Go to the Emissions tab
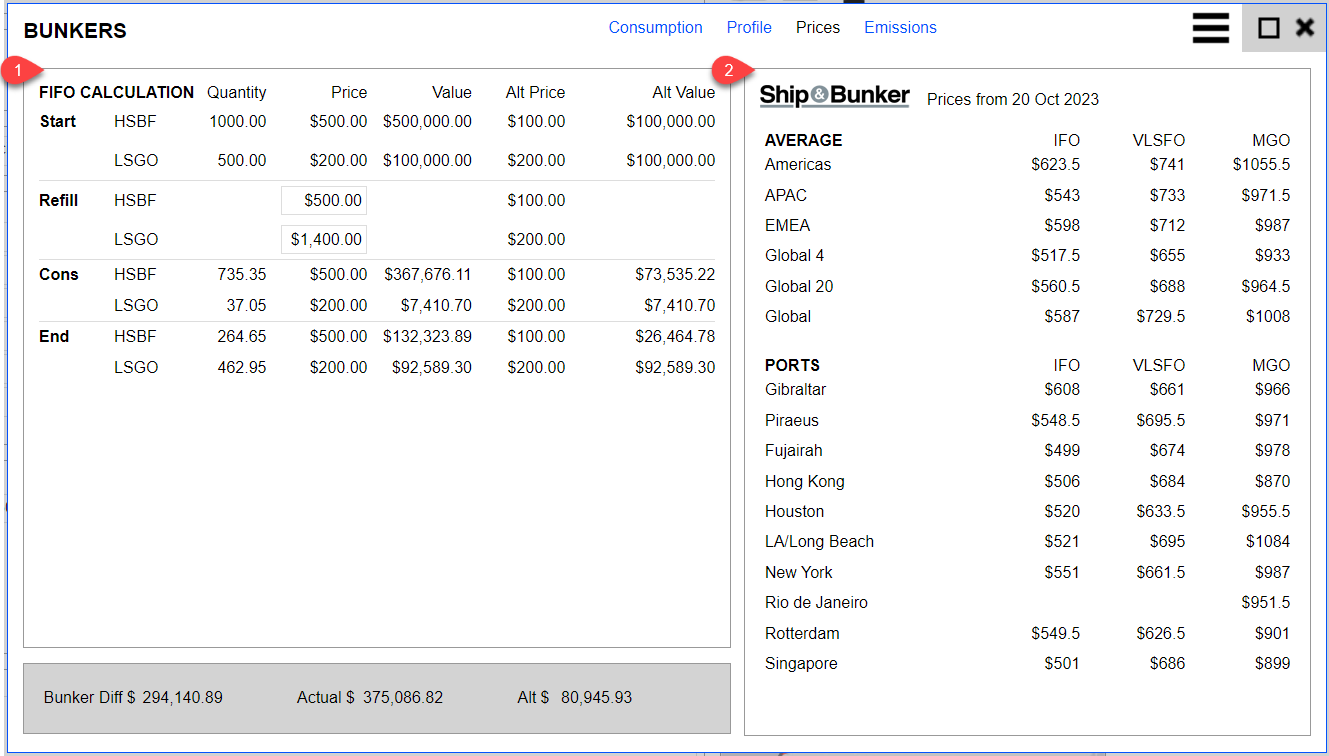The image size is (1329, 756). tap(900, 28)
